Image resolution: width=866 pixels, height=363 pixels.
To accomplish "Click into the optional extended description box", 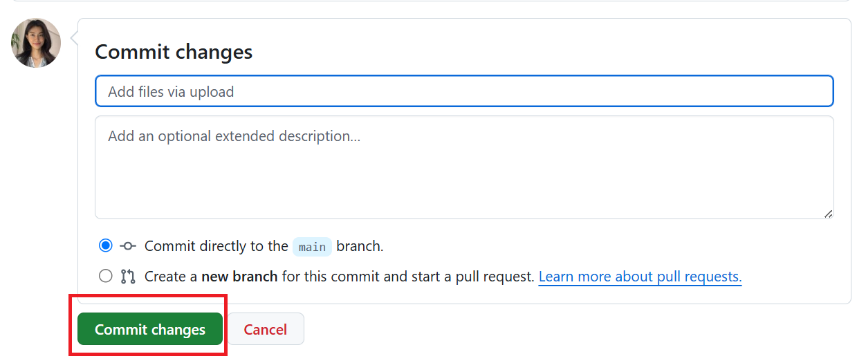I will 464,167.
